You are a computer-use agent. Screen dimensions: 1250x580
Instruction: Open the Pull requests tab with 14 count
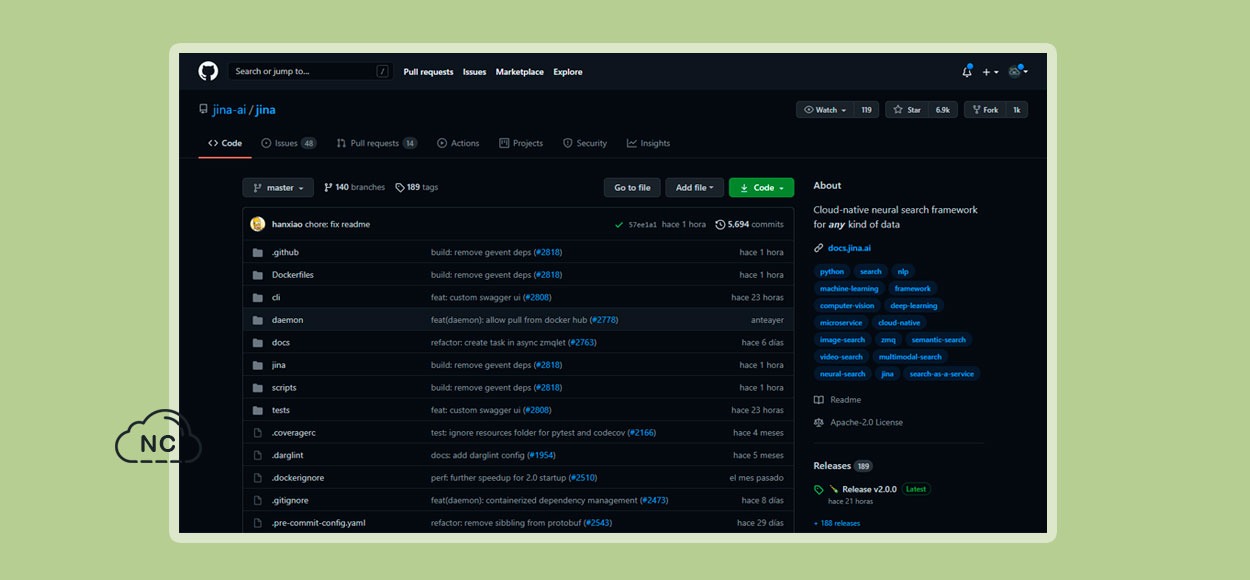(377, 143)
